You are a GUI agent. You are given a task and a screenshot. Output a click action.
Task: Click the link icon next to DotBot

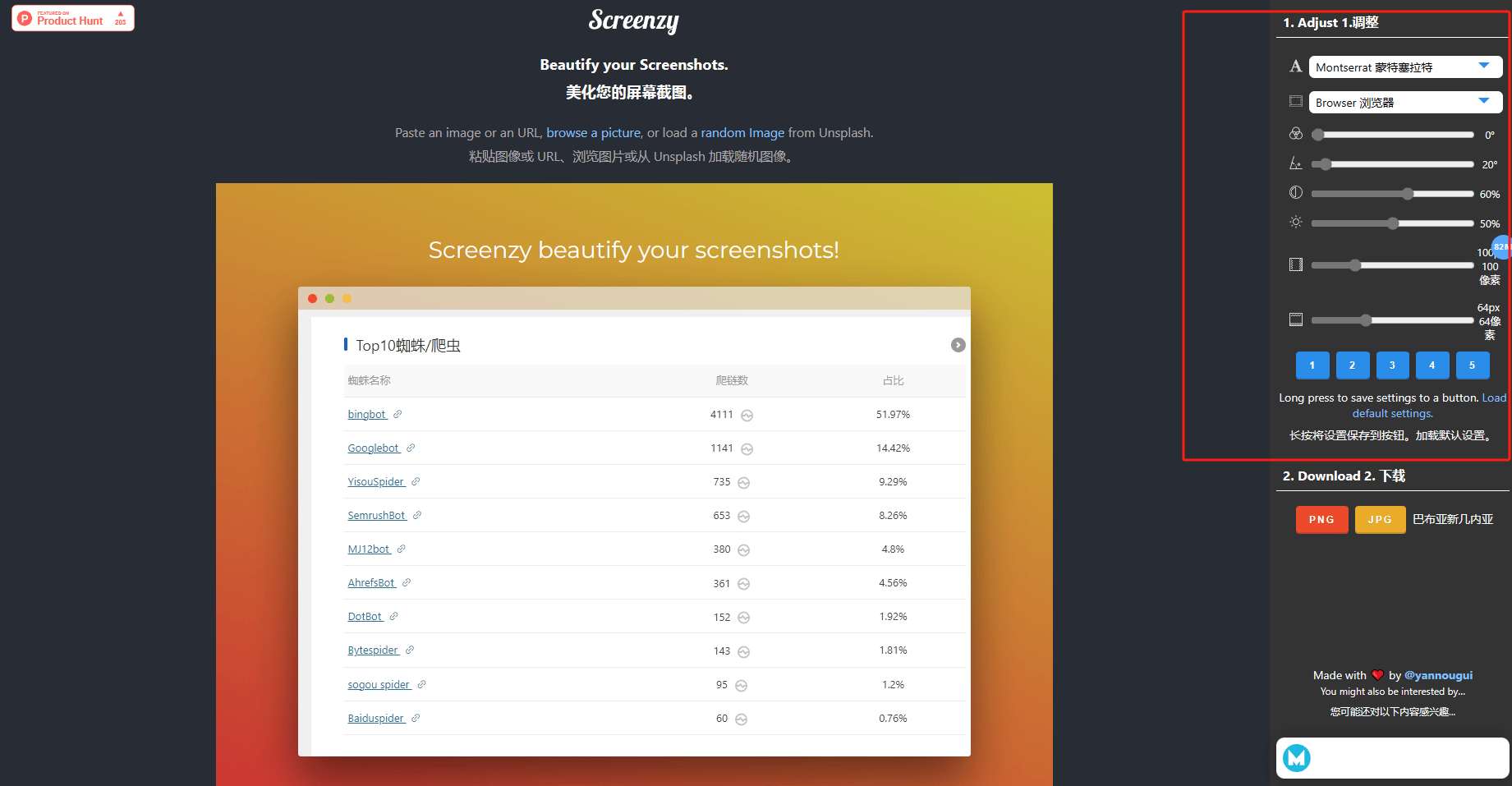coord(393,617)
